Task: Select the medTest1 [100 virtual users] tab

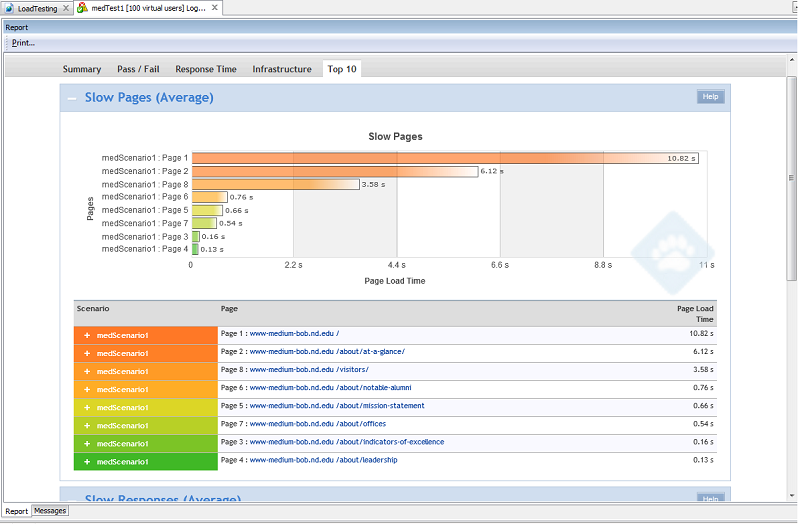Action: 148,8
